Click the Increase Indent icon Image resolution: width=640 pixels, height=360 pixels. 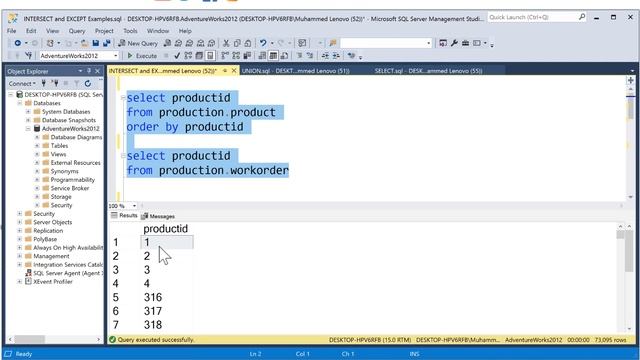[x=336, y=56]
